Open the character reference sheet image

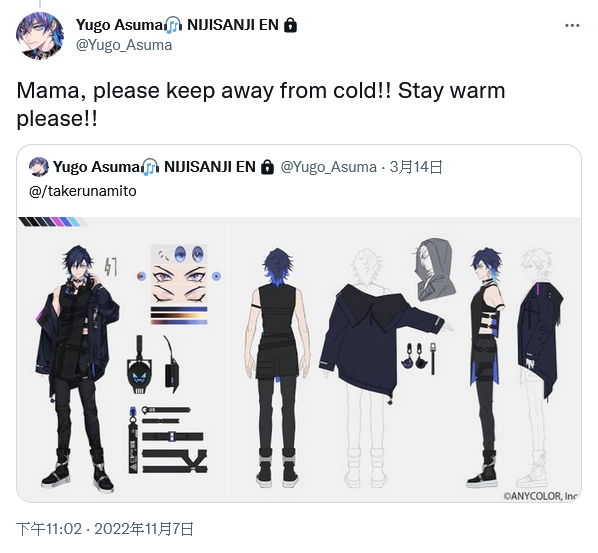tap(299, 359)
